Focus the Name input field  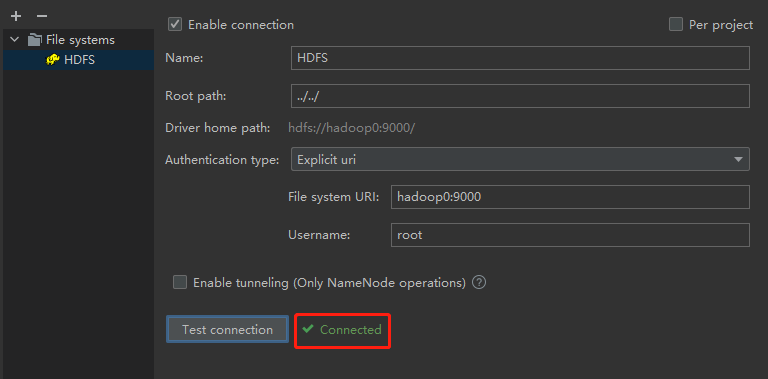520,58
